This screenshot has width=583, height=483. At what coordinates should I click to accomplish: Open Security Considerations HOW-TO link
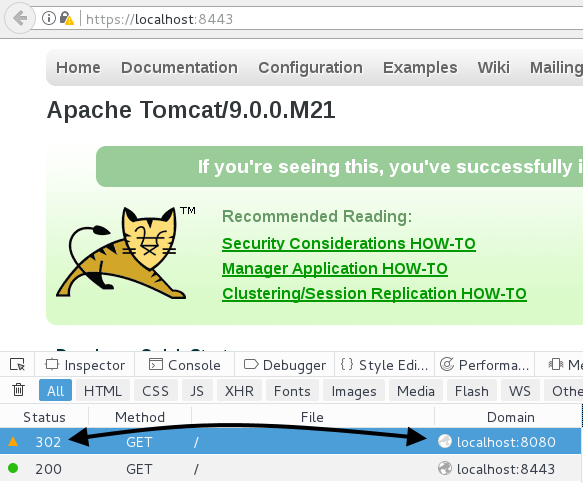(349, 244)
